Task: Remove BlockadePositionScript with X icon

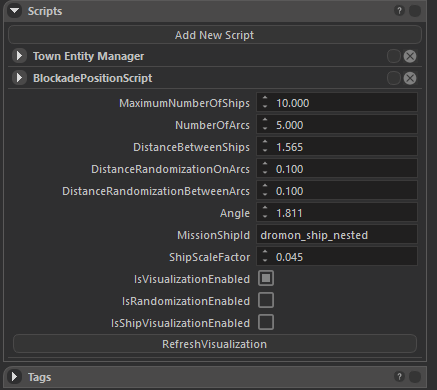Action: point(410,78)
